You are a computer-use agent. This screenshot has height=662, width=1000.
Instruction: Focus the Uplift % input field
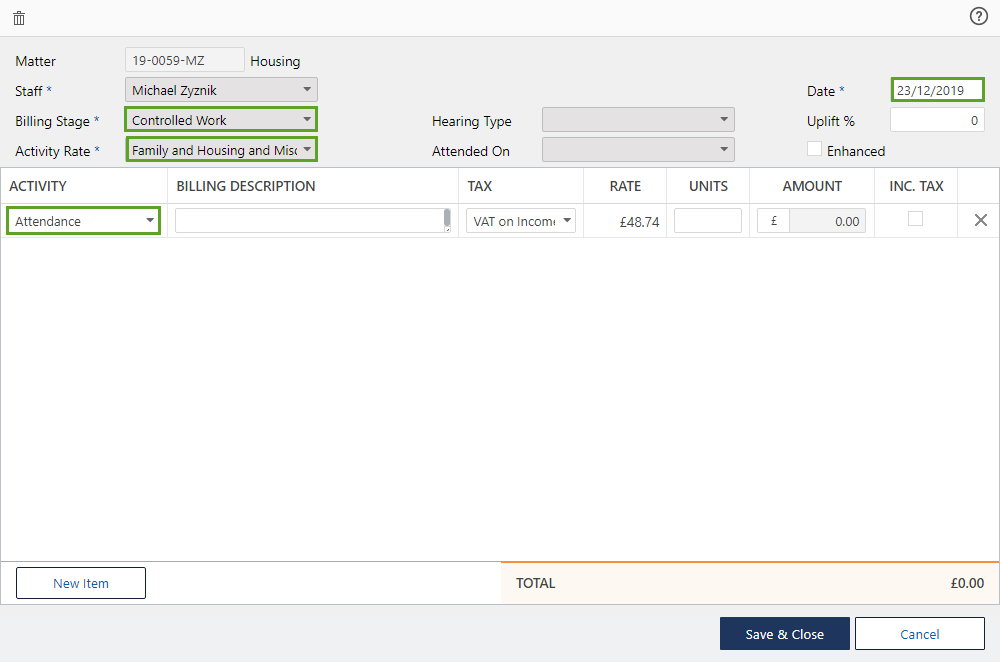pos(937,120)
